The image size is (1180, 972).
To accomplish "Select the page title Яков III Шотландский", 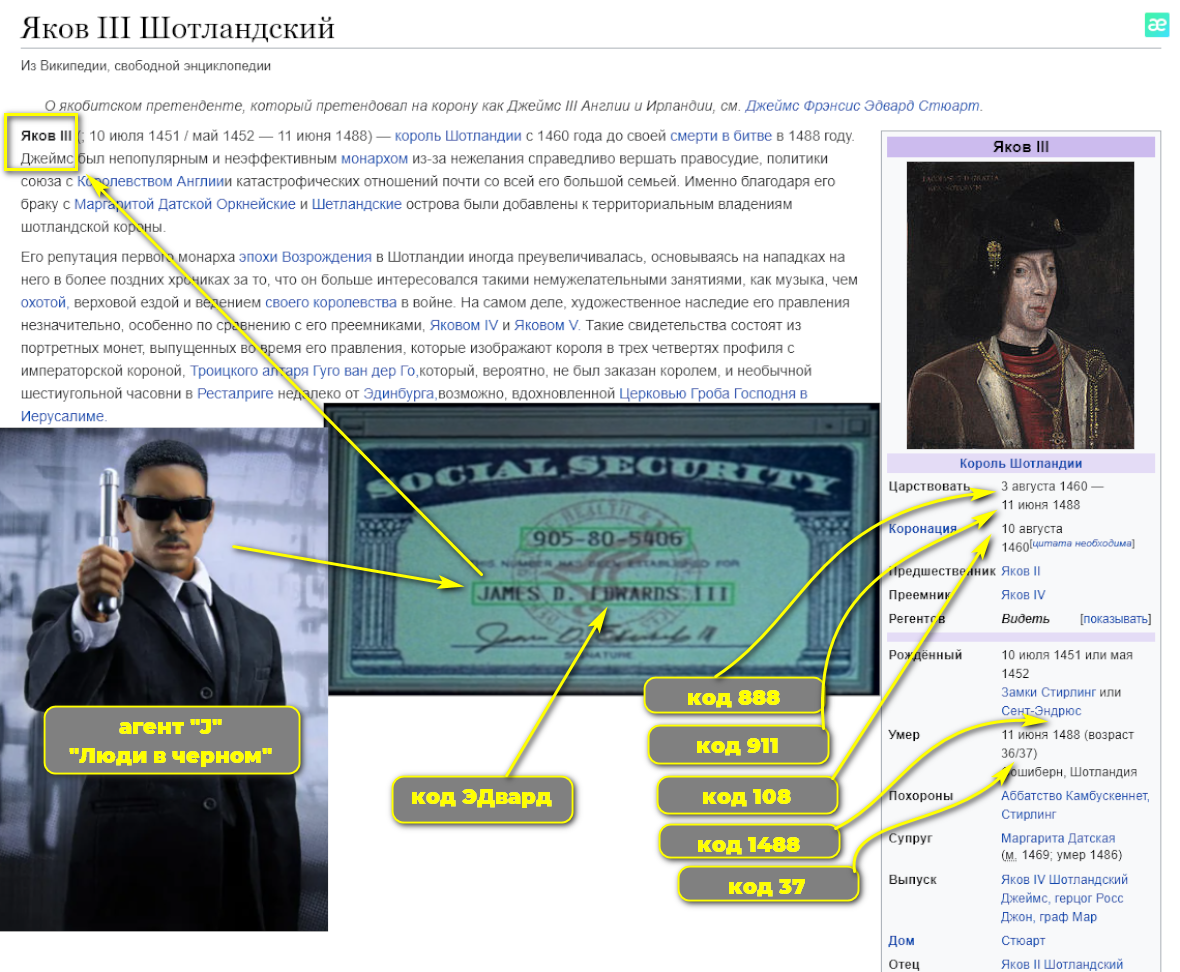I will click(x=178, y=28).
